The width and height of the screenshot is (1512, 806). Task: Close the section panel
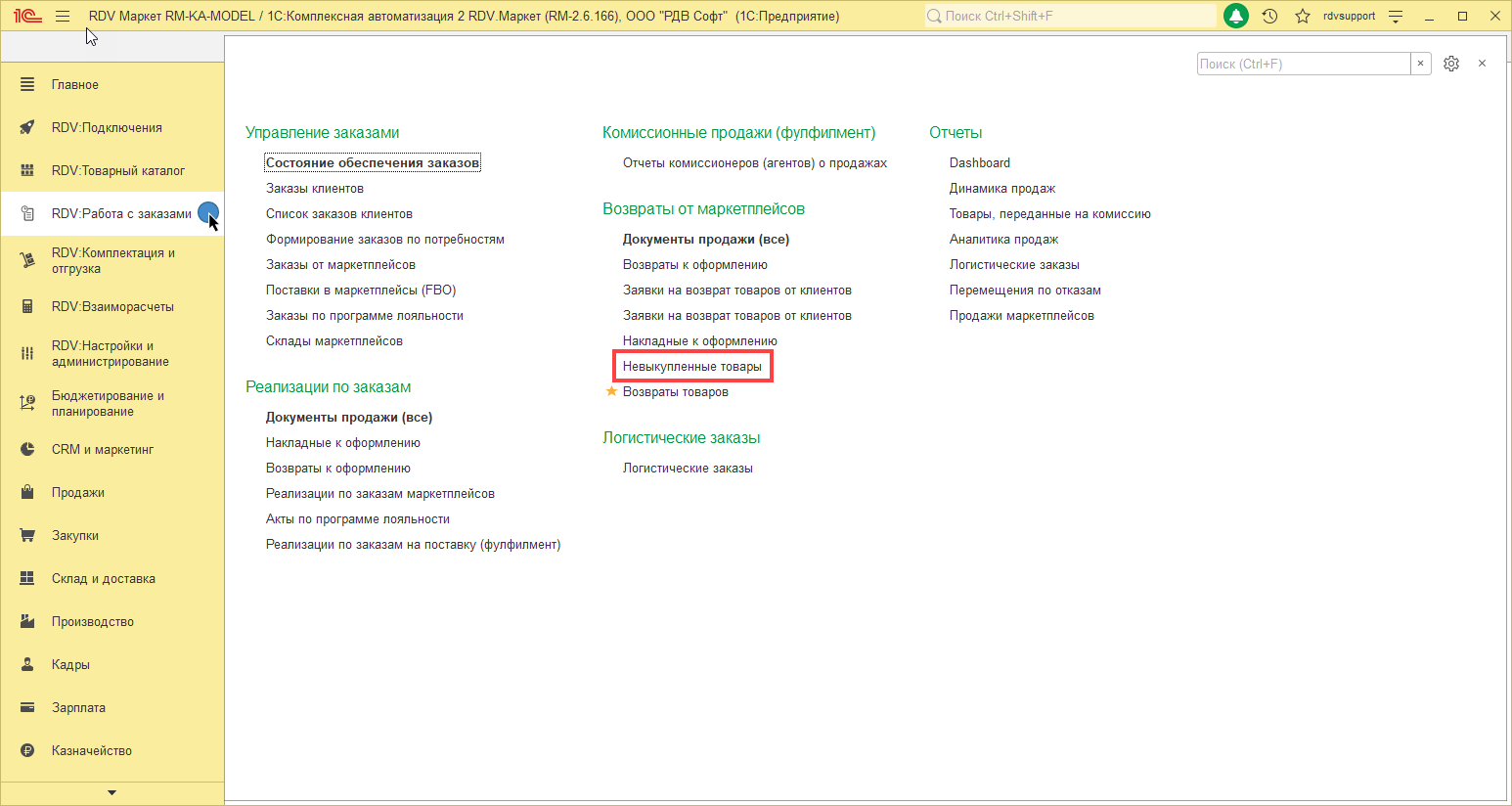pyautogui.click(x=1483, y=64)
